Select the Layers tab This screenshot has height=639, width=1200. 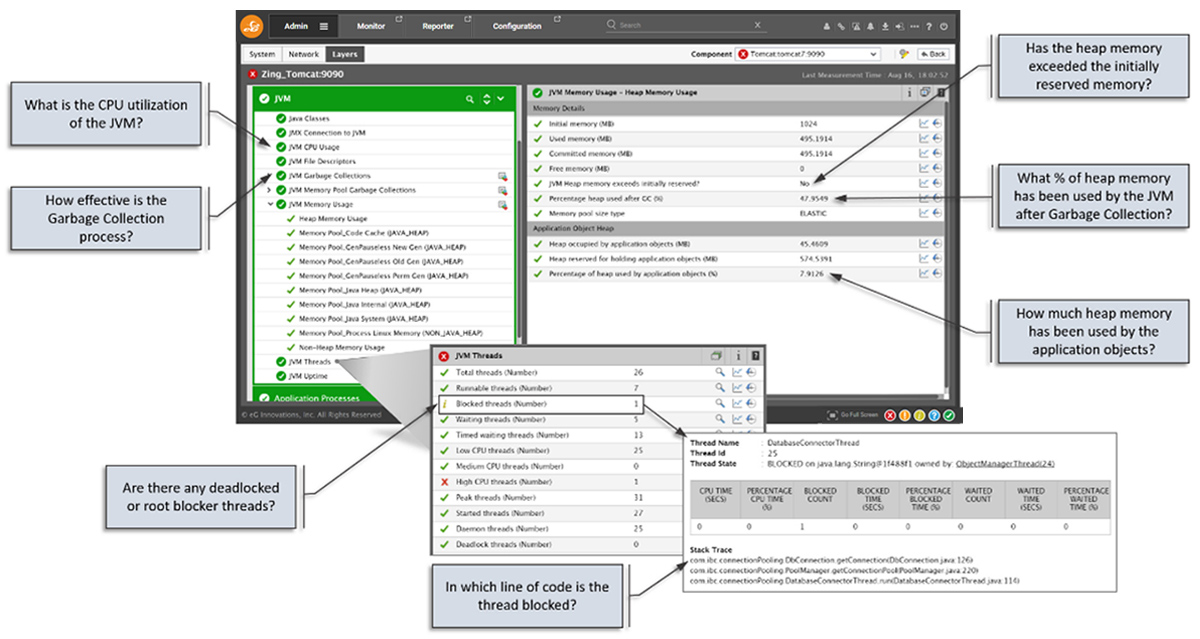coord(345,54)
